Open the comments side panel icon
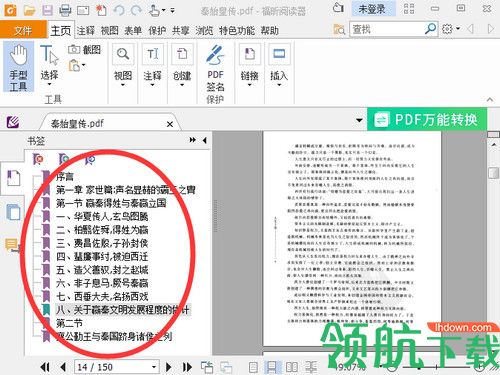 click(x=12, y=245)
